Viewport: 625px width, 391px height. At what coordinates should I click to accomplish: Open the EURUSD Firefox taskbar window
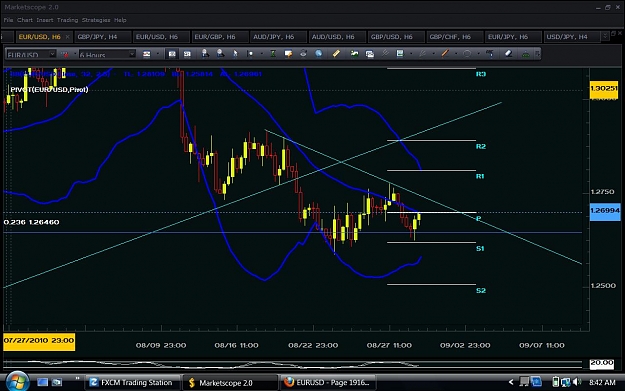tap(328, 383)
